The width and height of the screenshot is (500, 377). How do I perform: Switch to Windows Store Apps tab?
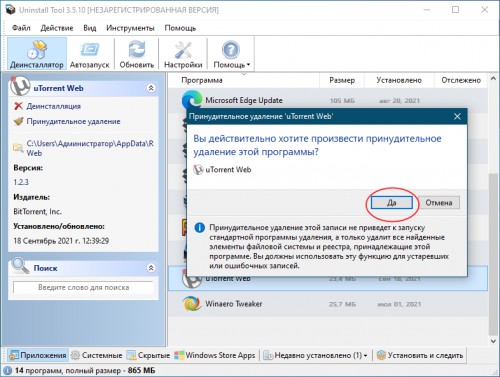[x=215, y=355]
